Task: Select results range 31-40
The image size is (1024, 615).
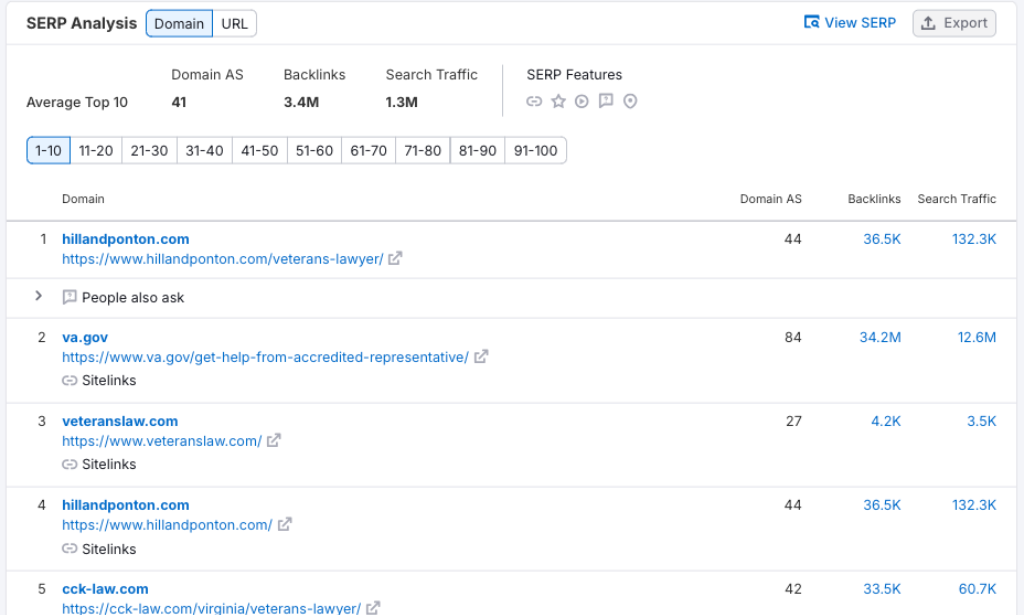Action: 204,151
